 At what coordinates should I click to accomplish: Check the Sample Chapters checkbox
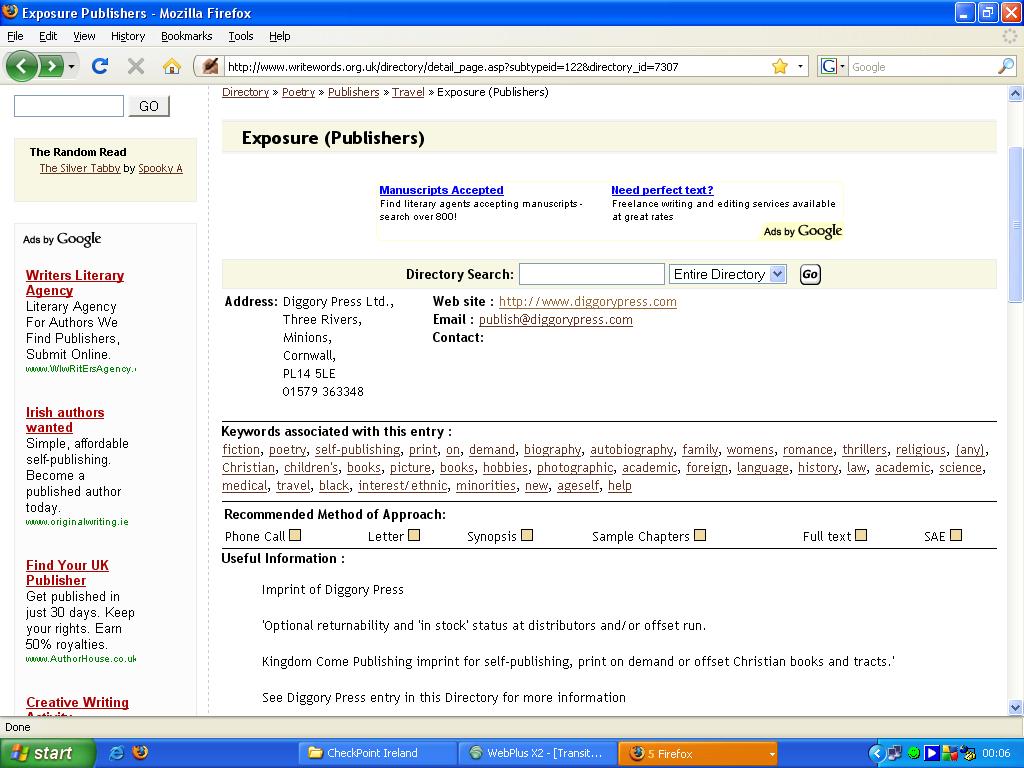(700, 536)
